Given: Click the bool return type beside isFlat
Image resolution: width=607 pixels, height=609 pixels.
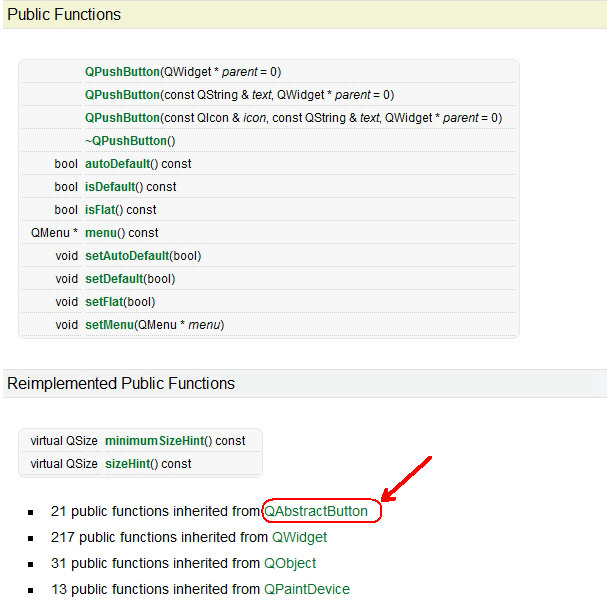Looking at the screenshot, I should click(66, 210).
